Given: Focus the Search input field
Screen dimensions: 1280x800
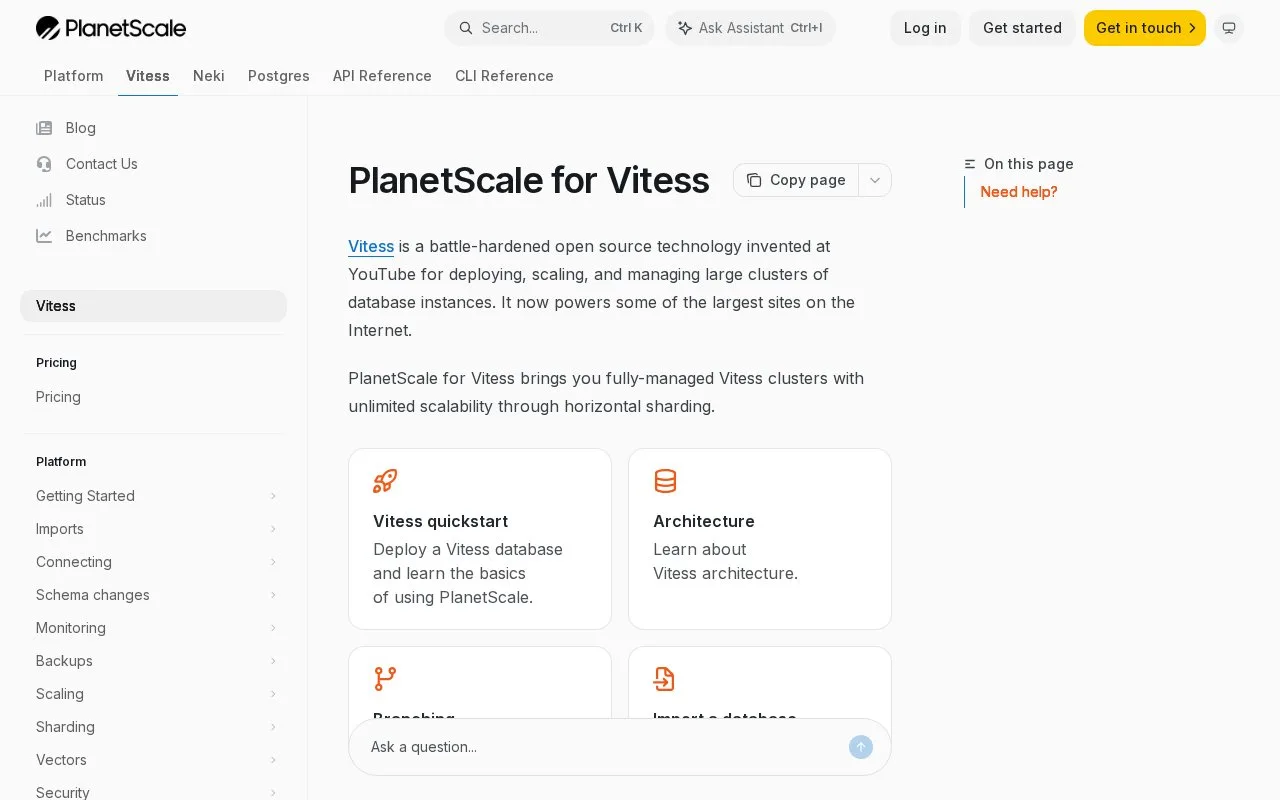Looking at the screenshot, I should click(x=549, y=28).
